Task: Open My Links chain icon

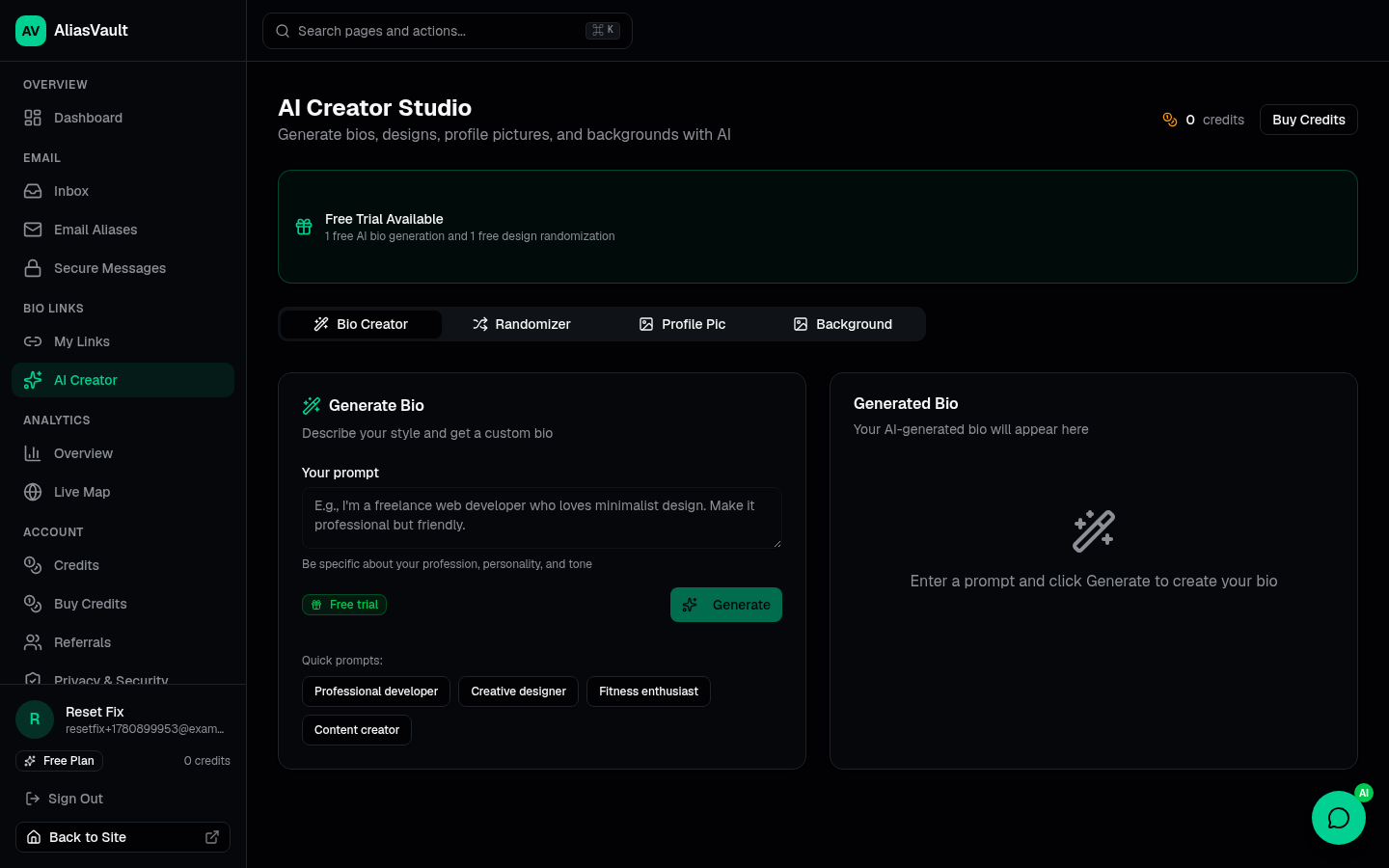Action: pyautogui.click(x=33, y=341)
